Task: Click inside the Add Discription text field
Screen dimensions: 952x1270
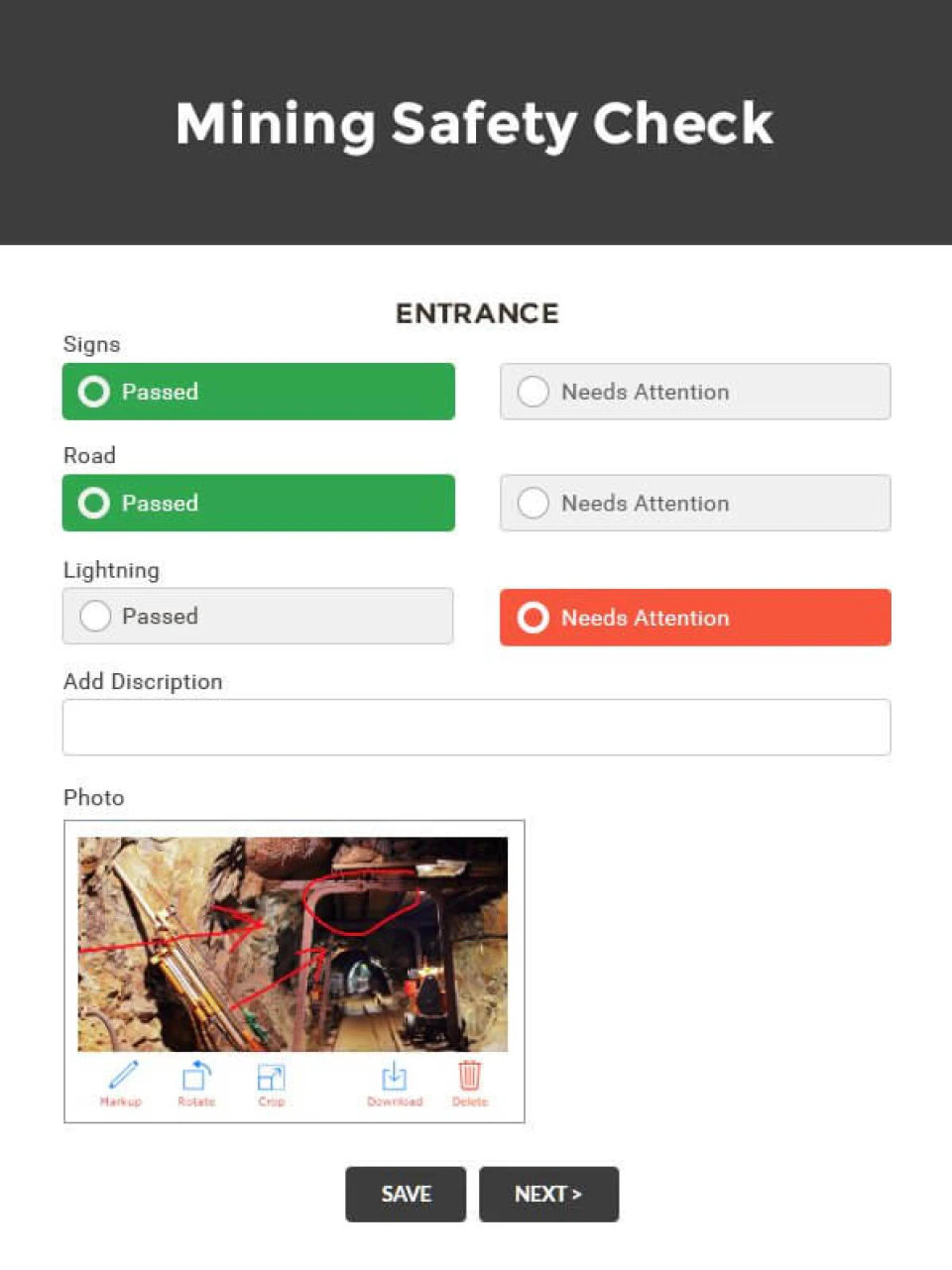Action: coord(476,727)
